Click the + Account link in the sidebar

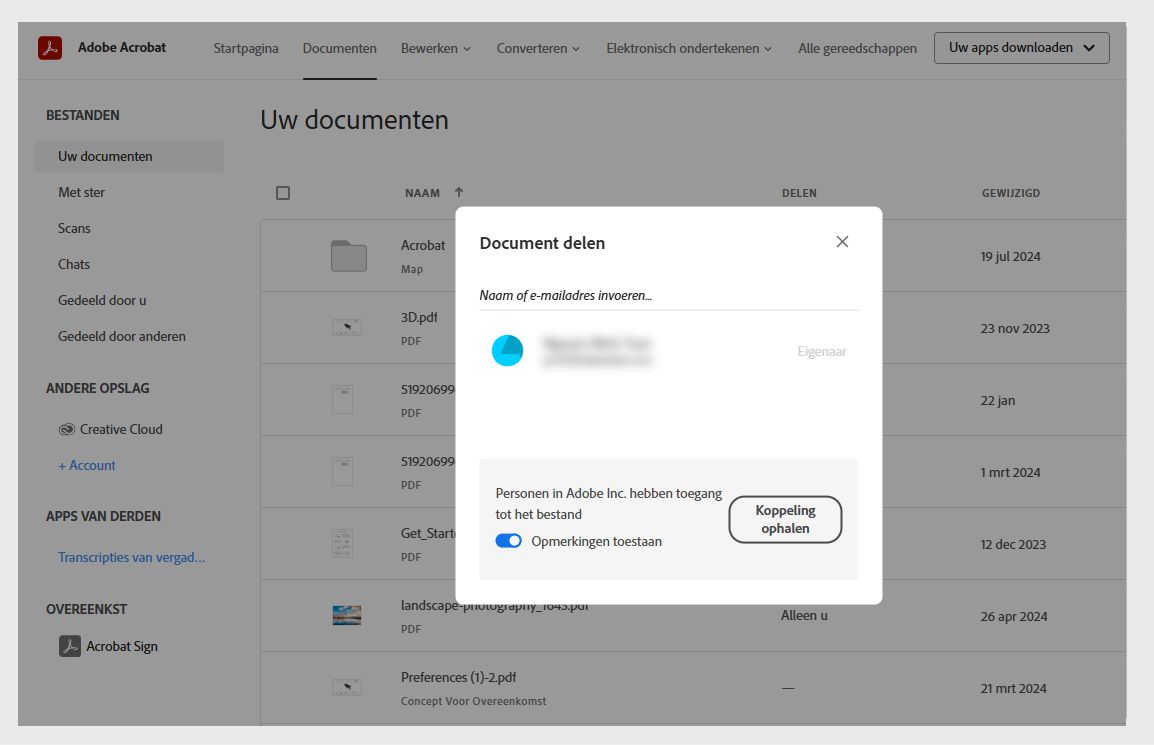pos(87,465)
